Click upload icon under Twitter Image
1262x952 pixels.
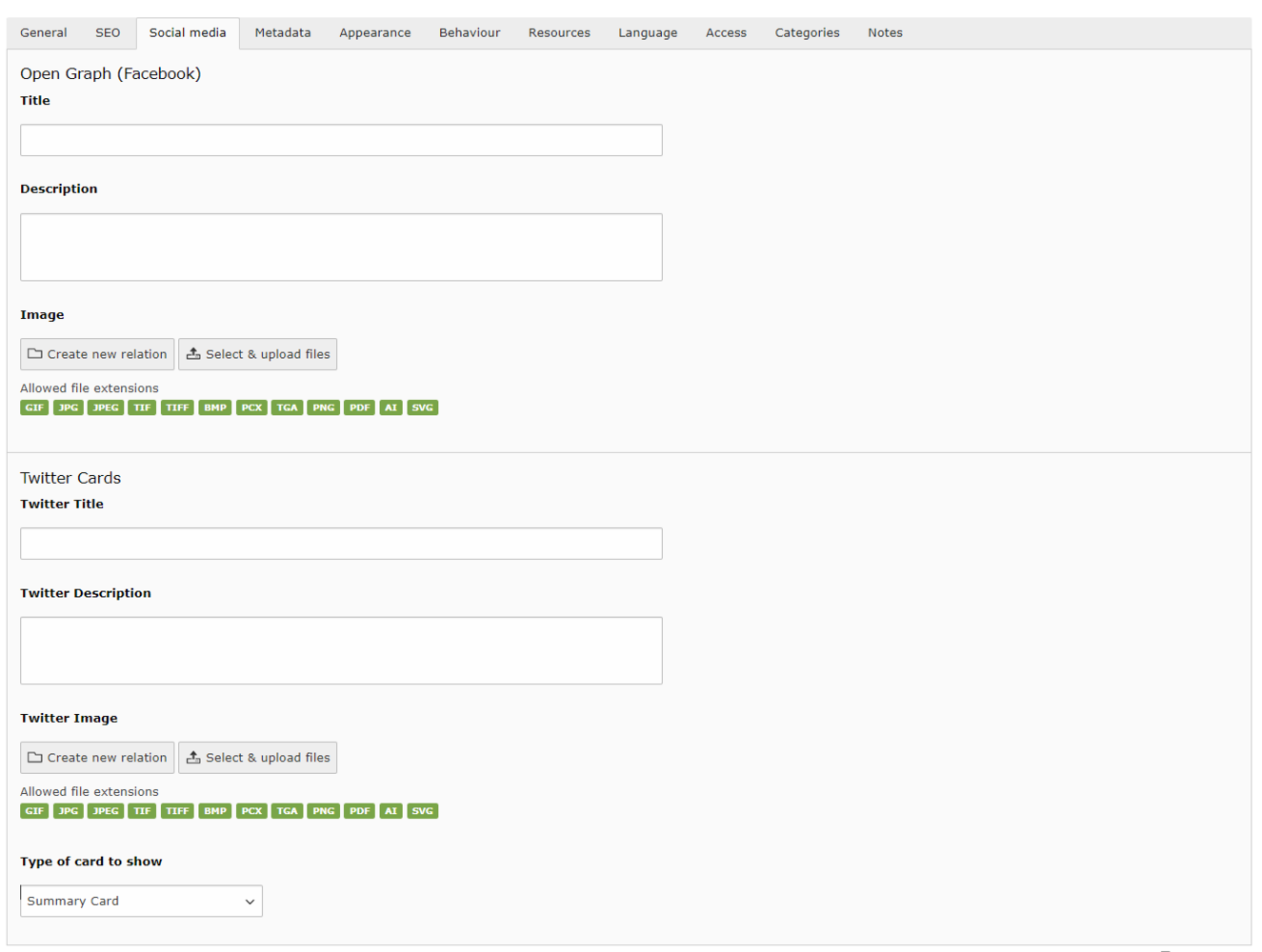[x=193, y=758]
